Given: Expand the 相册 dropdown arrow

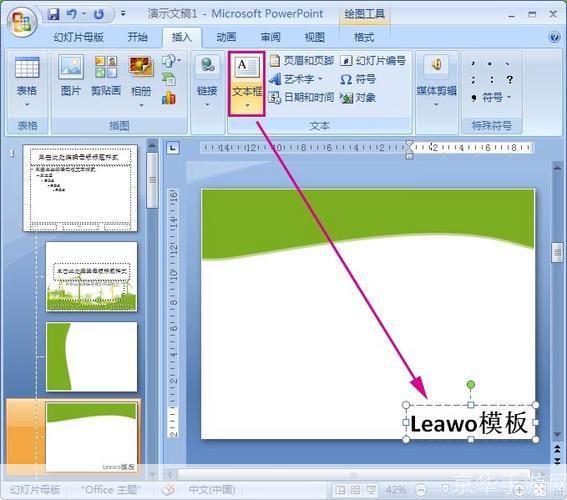Looking at the screenshot, I should (141, 105).
